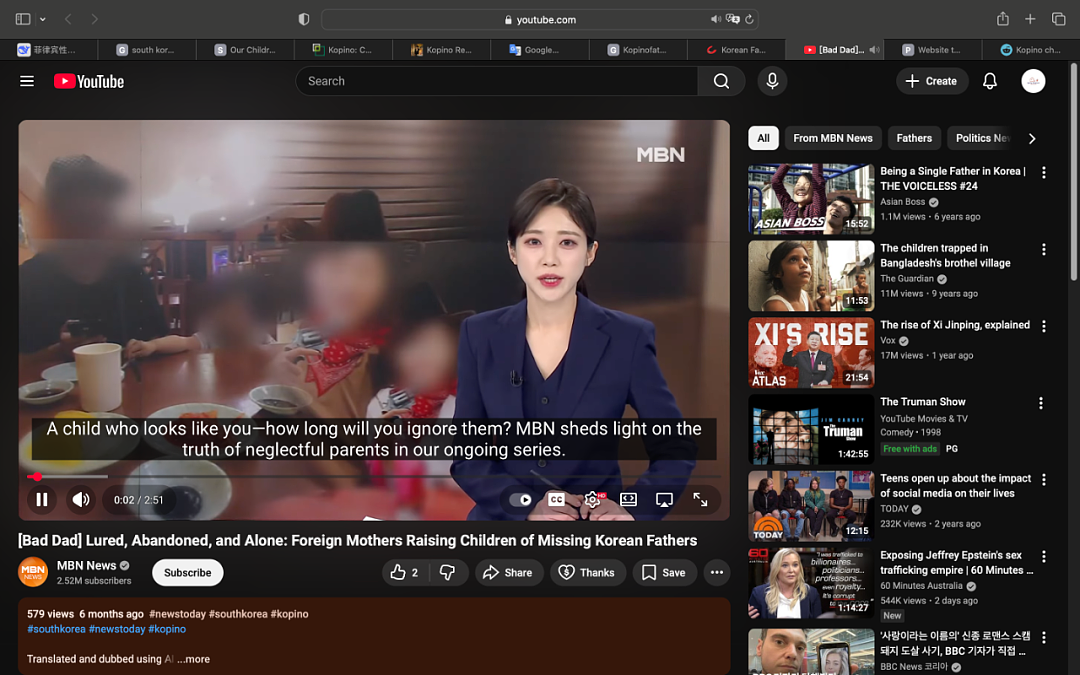The height and width of the screenshot is (675, 1080).
Task: Open options for rise of Xi Jinping video
Action: pyautogui.click(x=1043, y=326)
